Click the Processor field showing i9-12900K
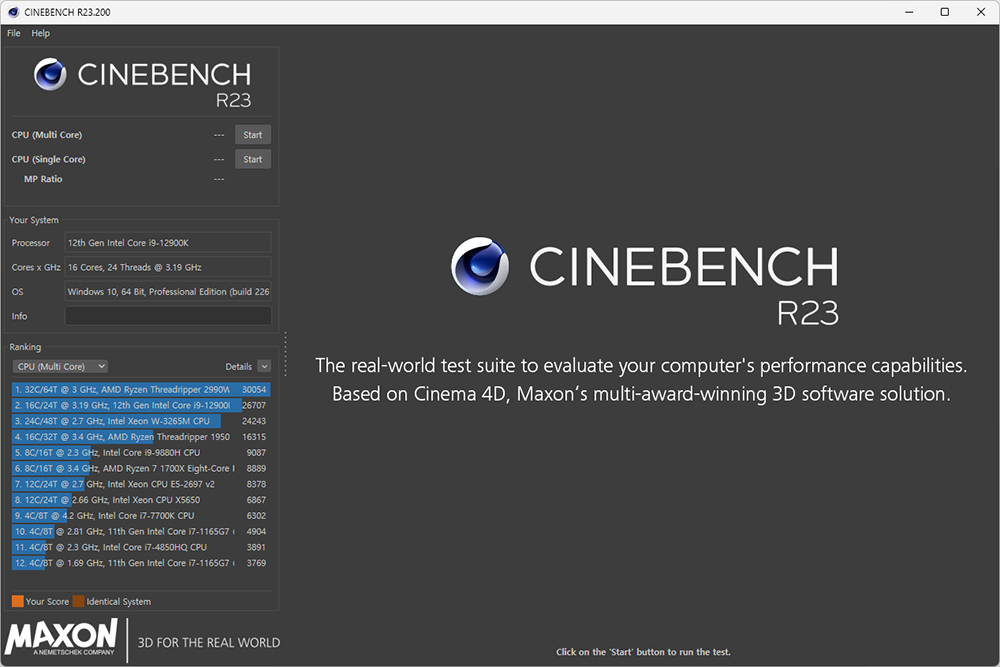Viewport: 1000px width, 667px height. (168, 242)
